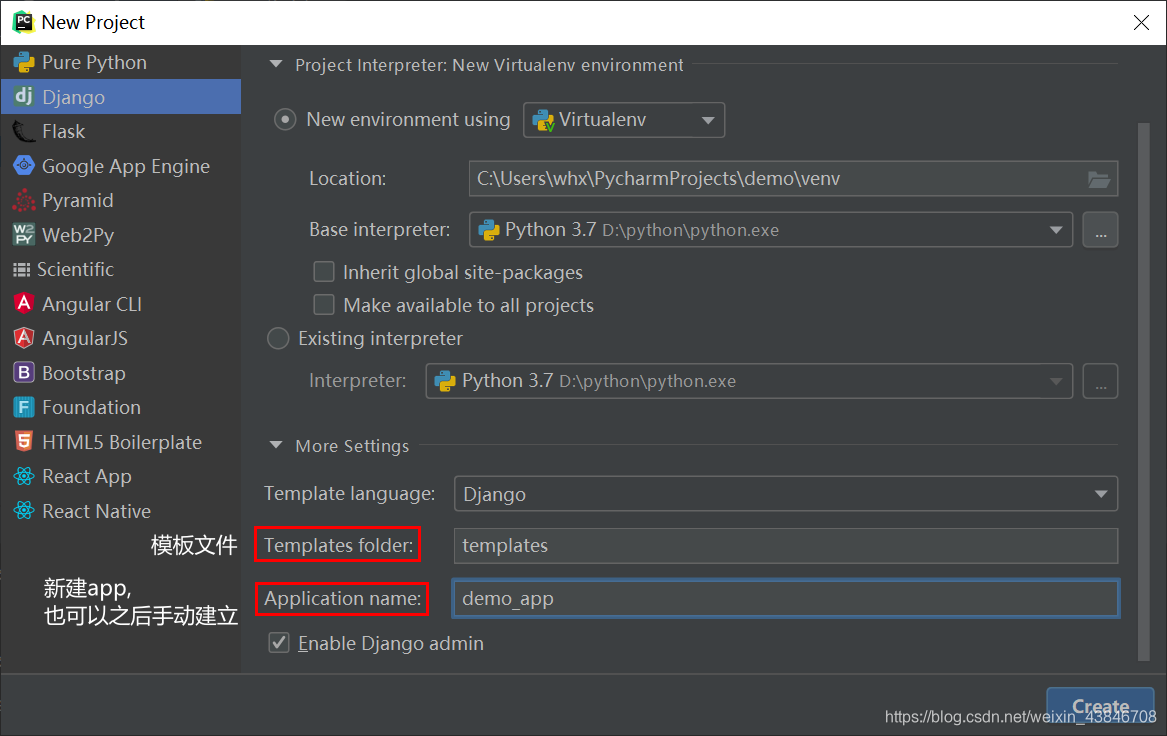The height and width of the screenshot is (736, 1167).
Task: Click the Django dj icon
Action: click(x=24, y=97)
